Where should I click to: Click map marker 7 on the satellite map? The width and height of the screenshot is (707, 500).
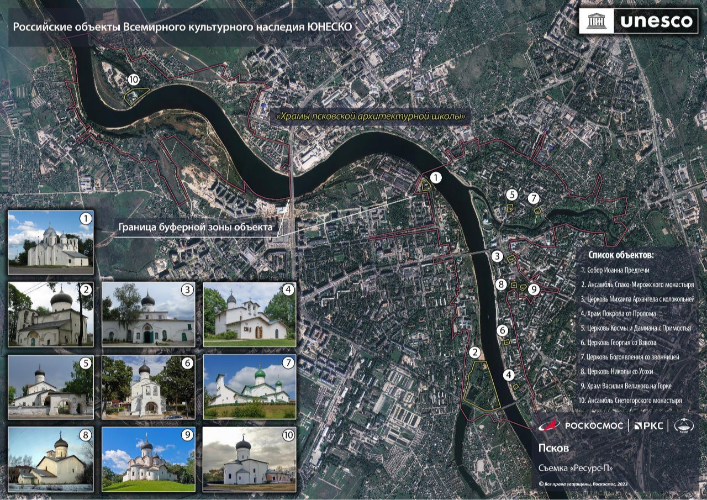coord(534,198)
